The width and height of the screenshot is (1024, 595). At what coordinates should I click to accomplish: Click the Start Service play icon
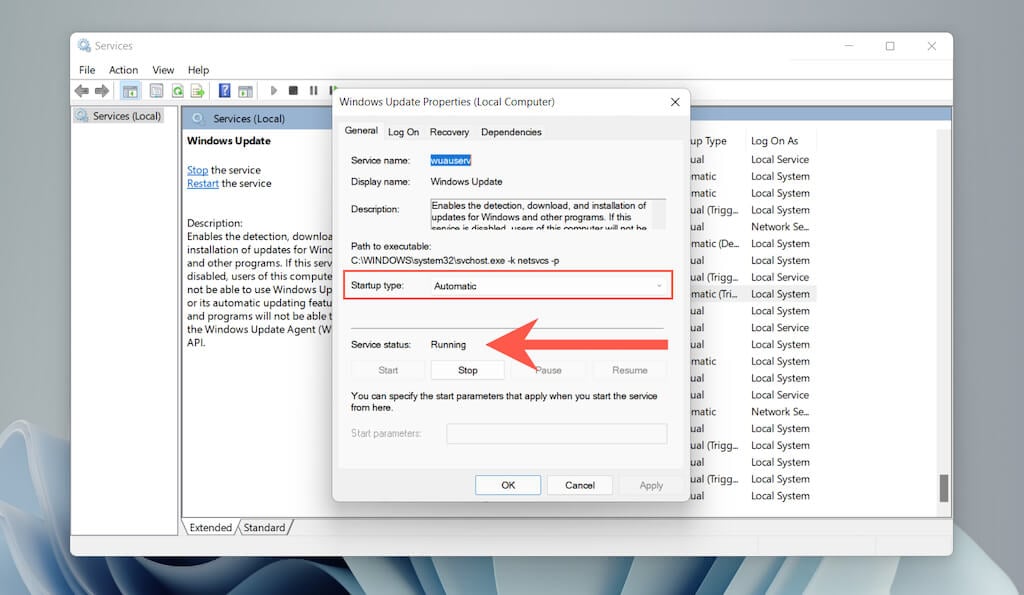click(x=274, y=91)
